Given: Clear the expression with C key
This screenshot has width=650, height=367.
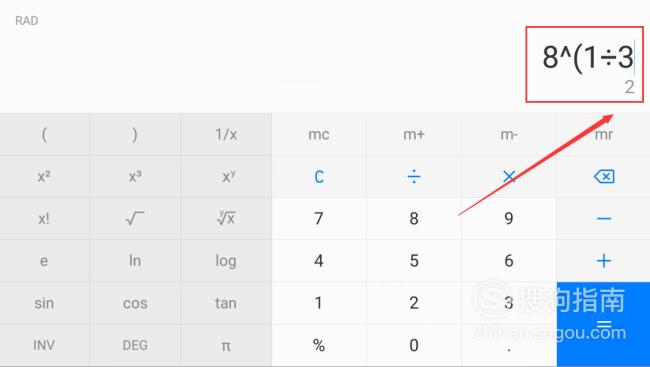Looking at the screenshot, I should (319, 177).
